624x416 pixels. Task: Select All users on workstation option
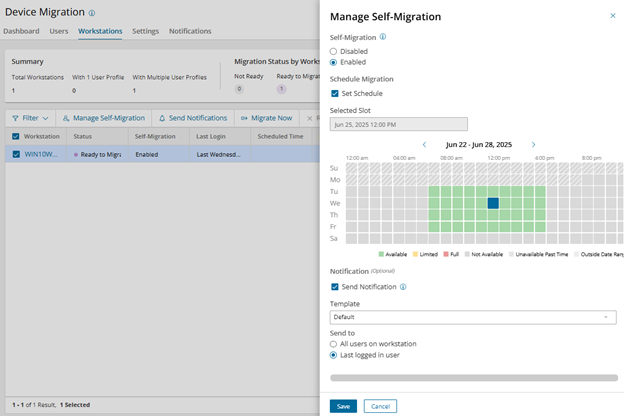coord(334,344)
